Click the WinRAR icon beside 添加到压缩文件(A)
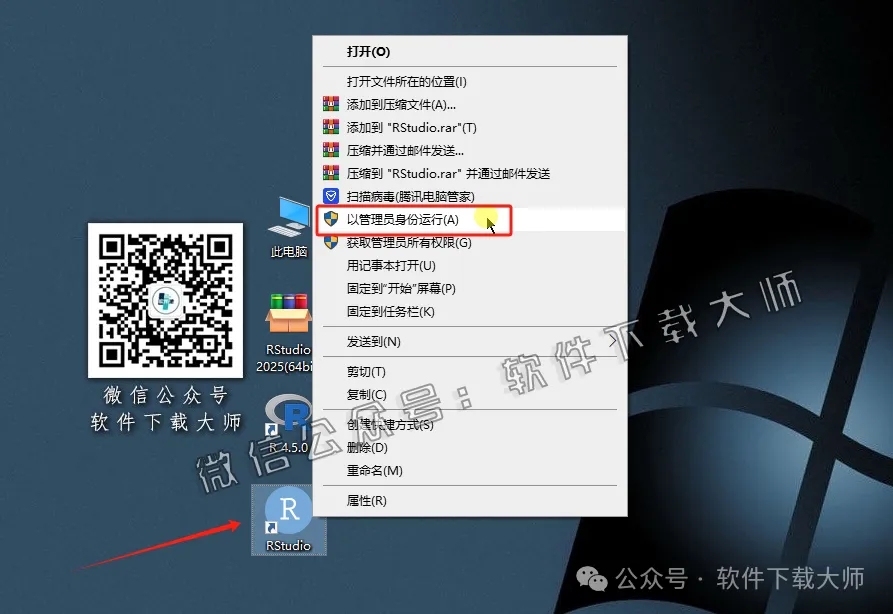The height and width of the screenshot is (614, 893). (x=330, y=104)
